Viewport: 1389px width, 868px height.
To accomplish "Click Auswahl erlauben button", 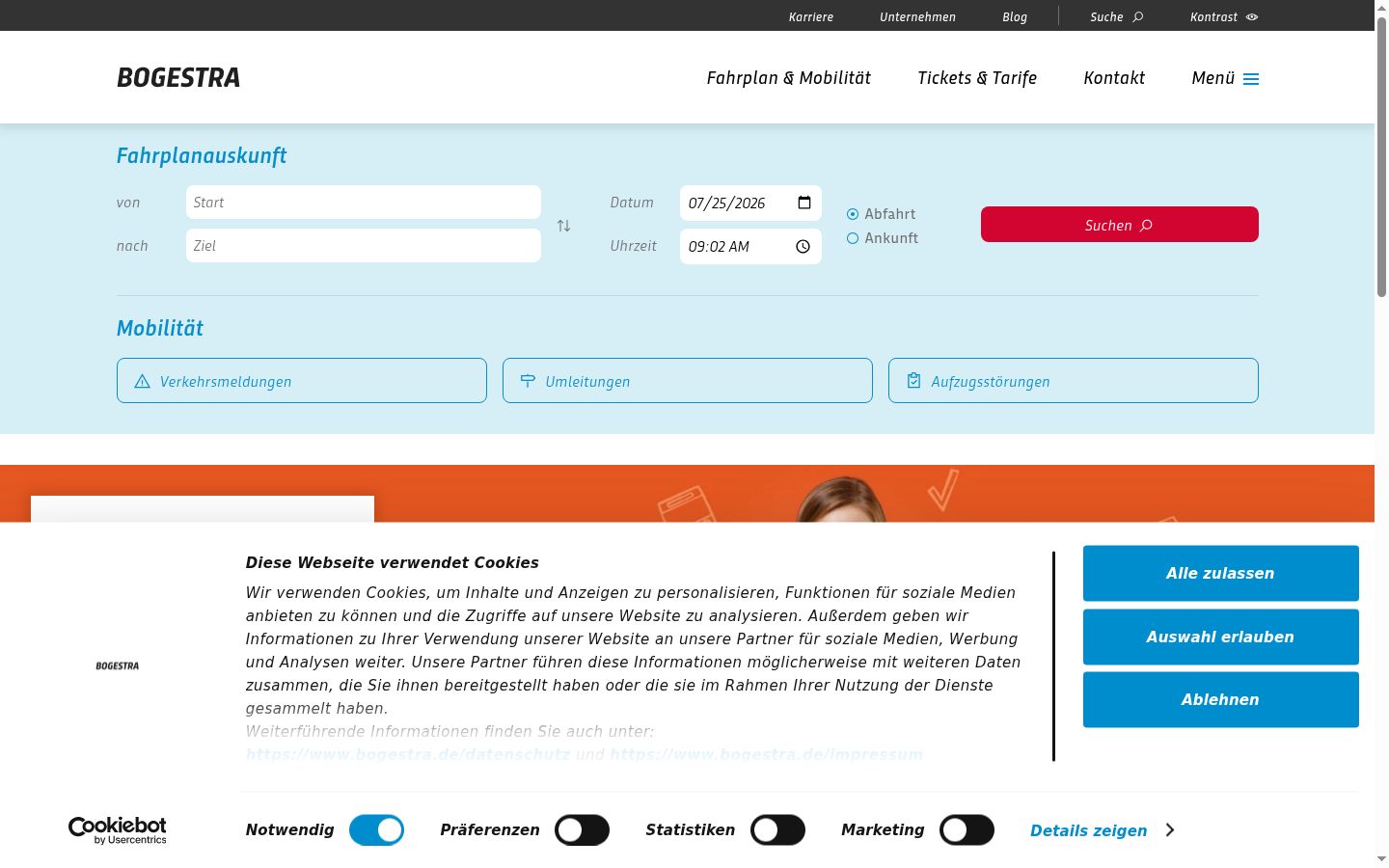I will [x=1221, y=637].
